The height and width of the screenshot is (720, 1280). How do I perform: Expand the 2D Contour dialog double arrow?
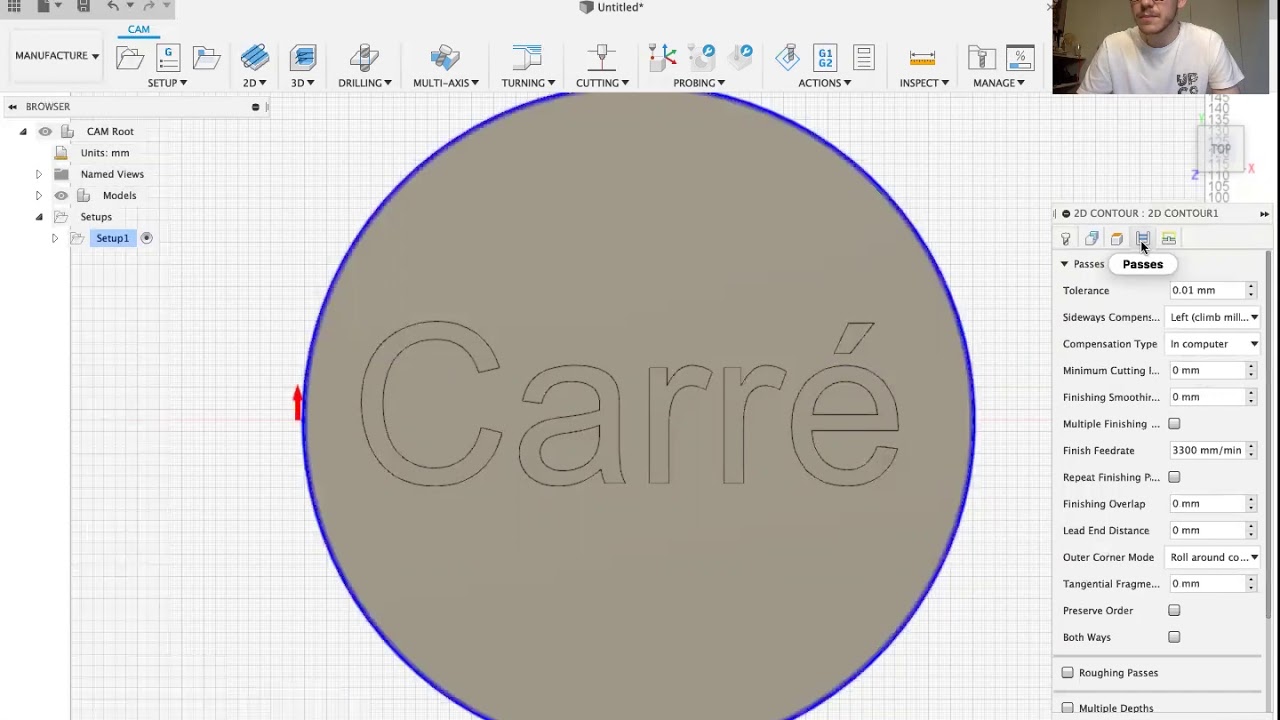1264,213
